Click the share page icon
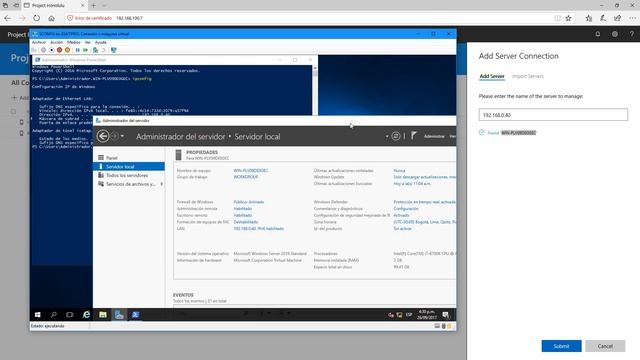 (618, 18)
